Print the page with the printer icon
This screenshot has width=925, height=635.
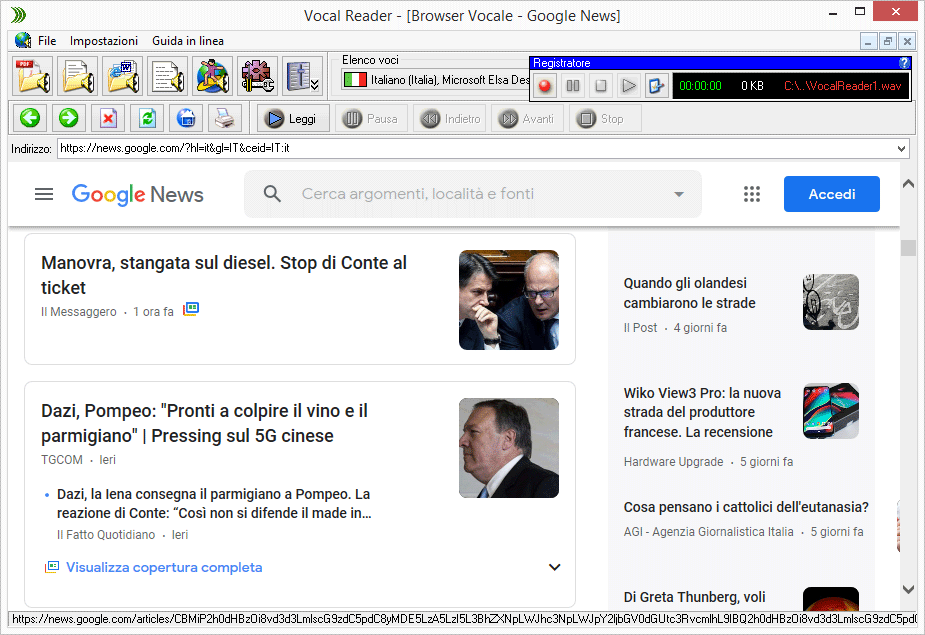pos(225,119)
